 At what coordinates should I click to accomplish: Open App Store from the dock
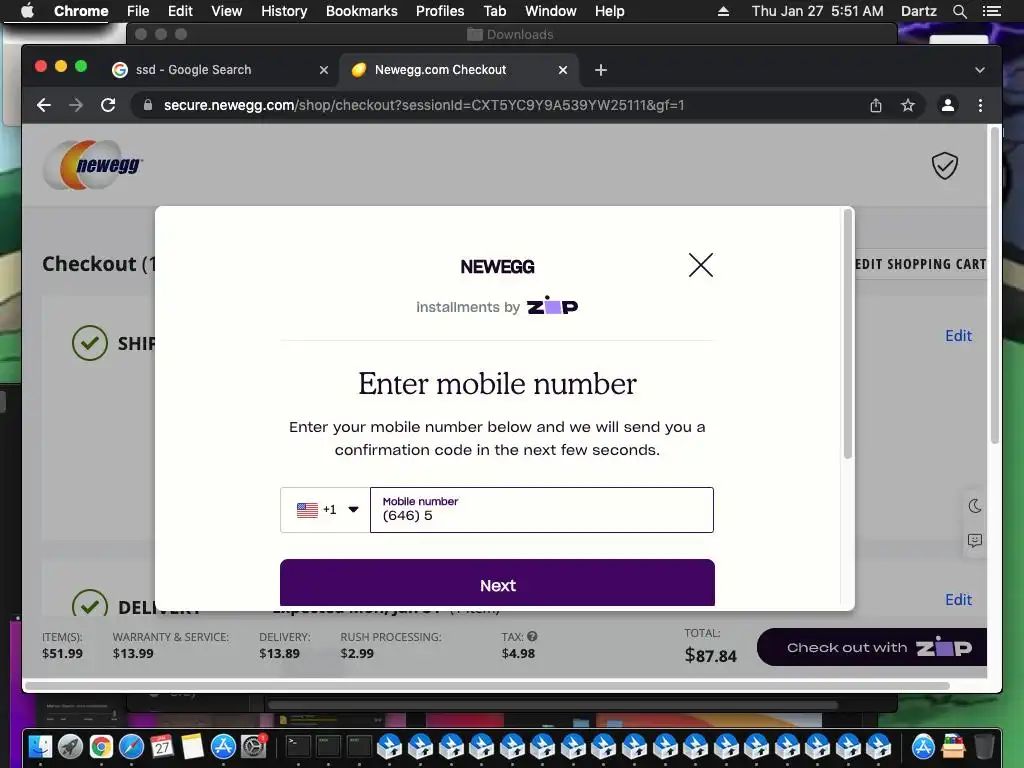pyautogui.click(x=223, y=746)
